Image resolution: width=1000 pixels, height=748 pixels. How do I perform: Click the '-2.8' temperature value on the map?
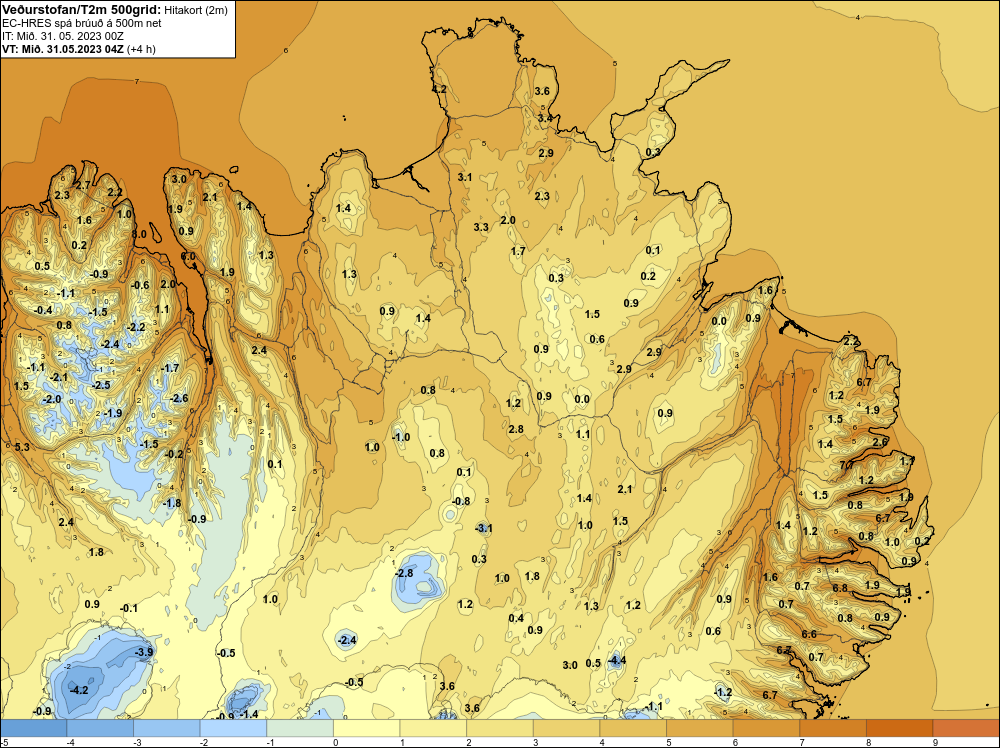404,573
